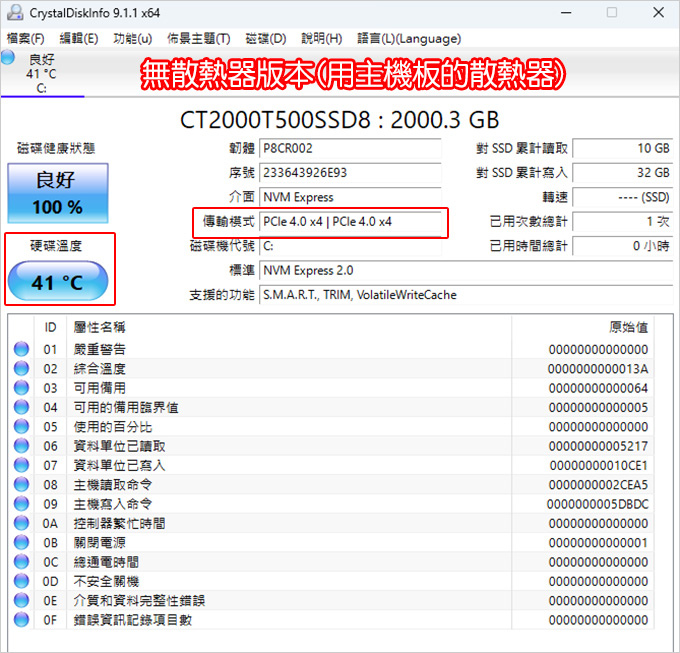Click the supported features field with S.M.A.R.T., TRIM

pos(466,295)
